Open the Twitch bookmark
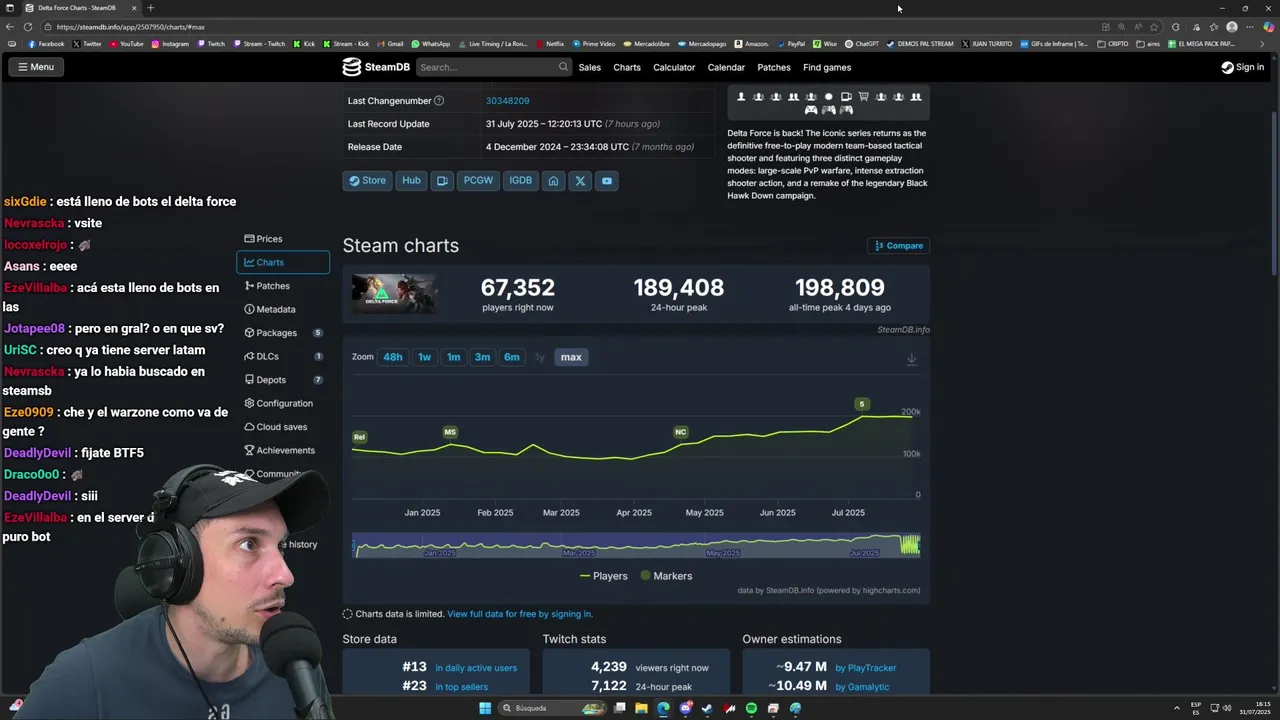 click(211, 44)
